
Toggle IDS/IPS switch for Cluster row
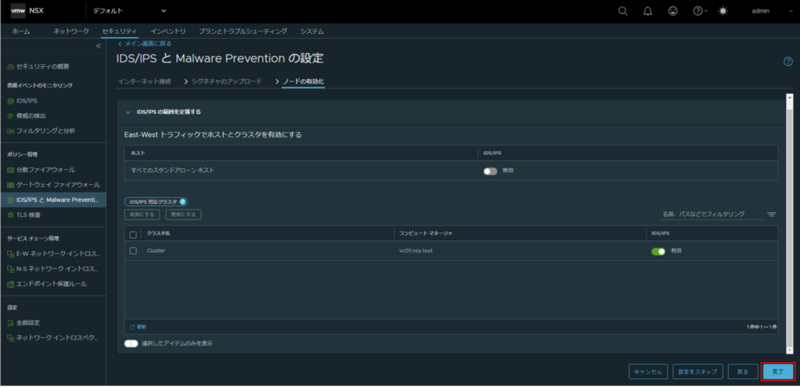coord(658,251)
